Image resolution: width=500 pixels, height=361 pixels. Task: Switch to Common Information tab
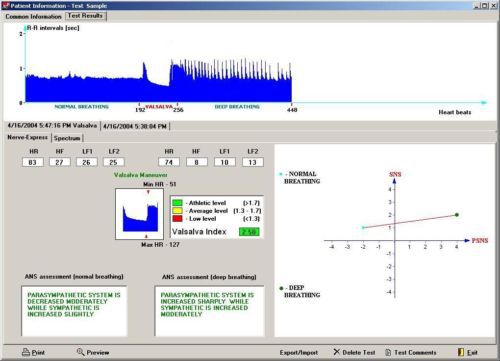pos(33,16)
